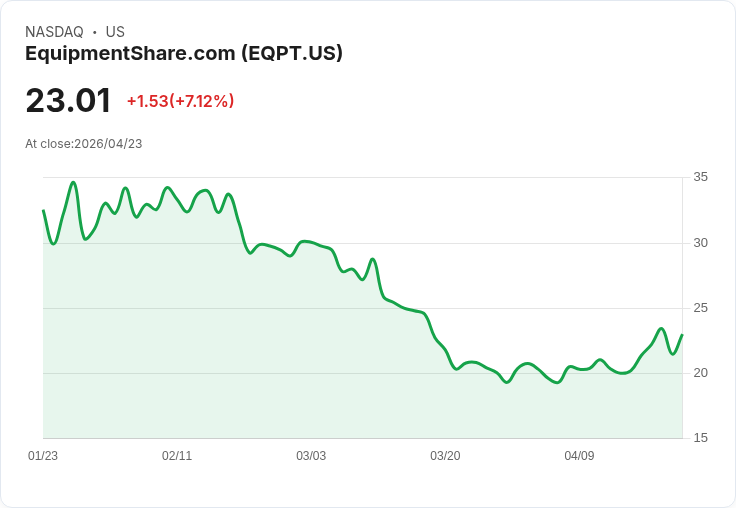Select the 02/11 date on the axis

click(177, 456)
